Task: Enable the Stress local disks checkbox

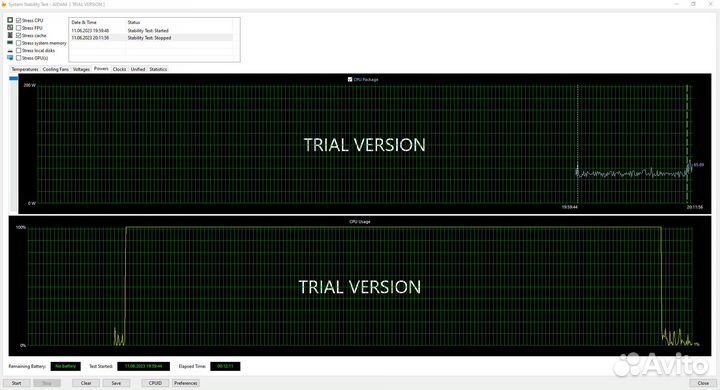Action: coord(18,51)
